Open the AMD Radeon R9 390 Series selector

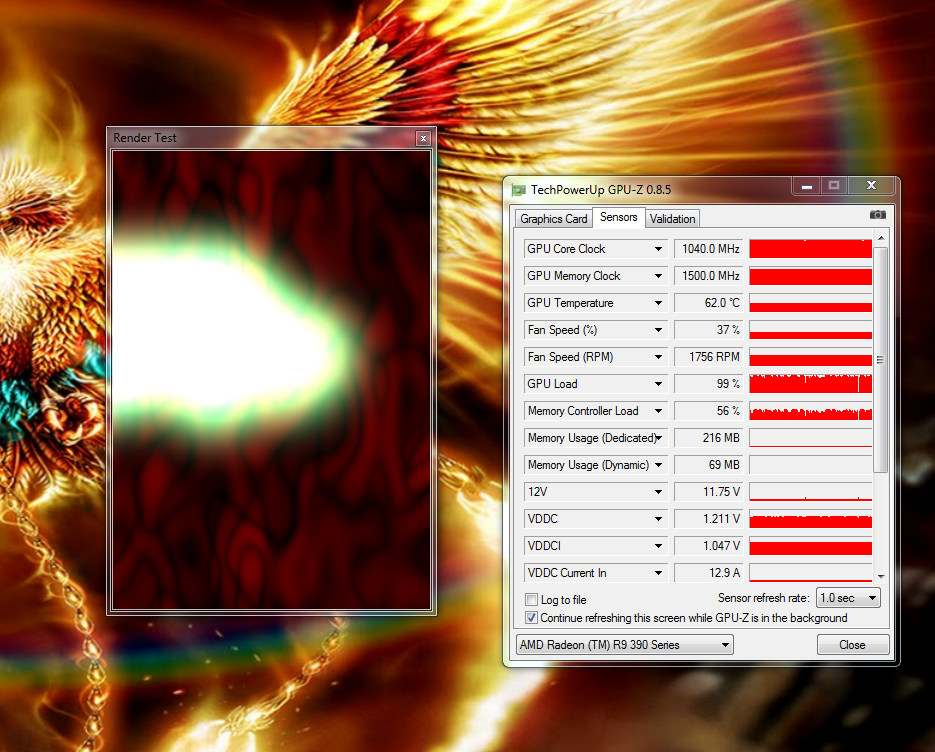pyautogui.click(x=624, y=645)
